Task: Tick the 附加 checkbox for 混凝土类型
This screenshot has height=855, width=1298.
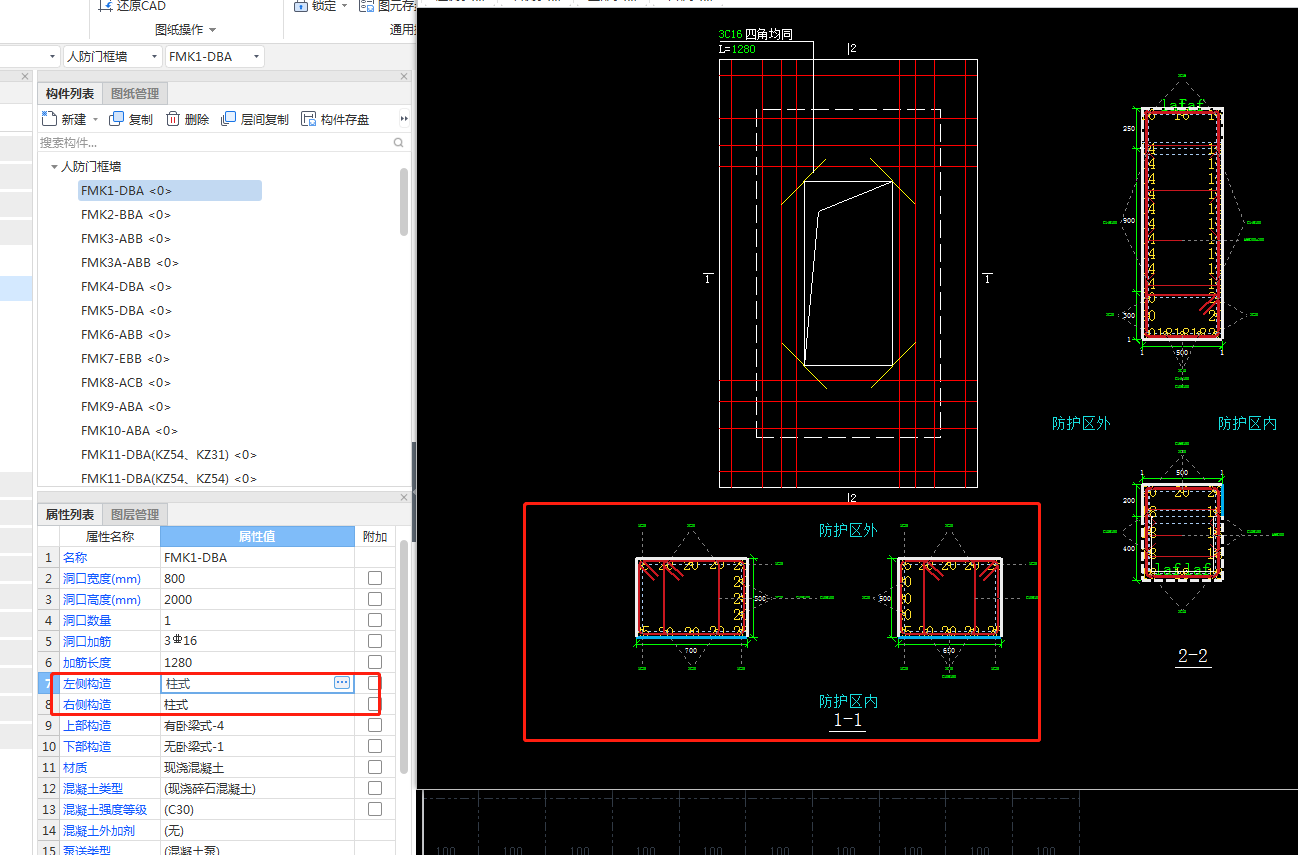Action: point(375,788)
